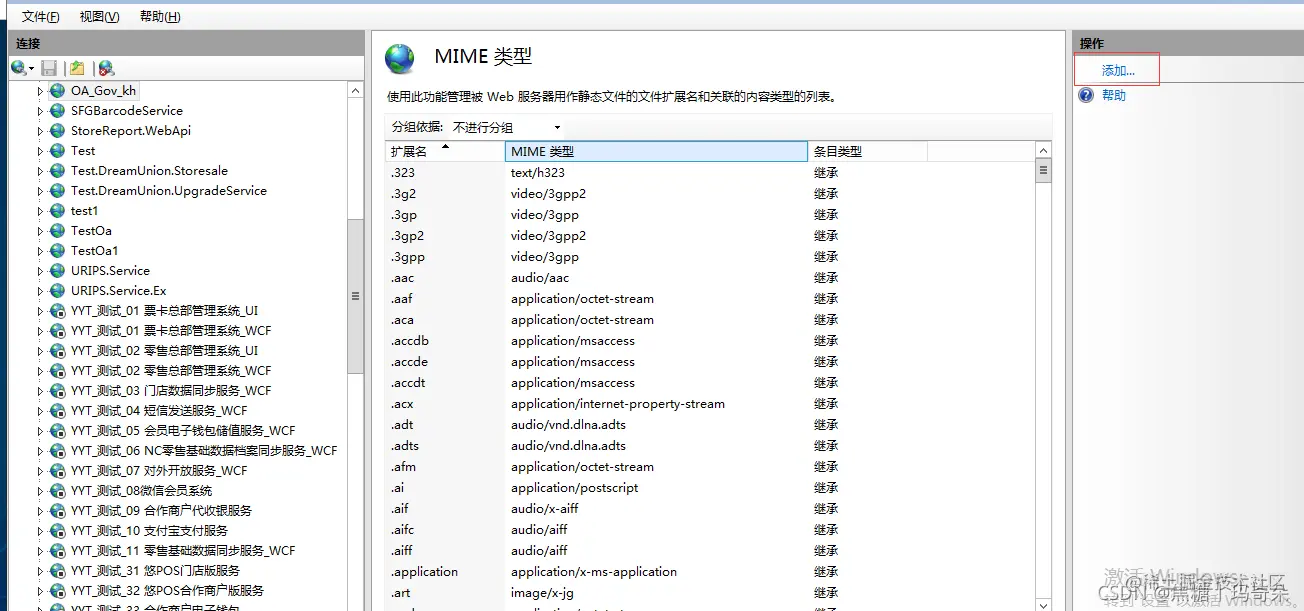The width and height of the screenshot is (1304, 611).
Task: Click the site icon of YYT_测试_04 短信发送服务_WCF
Action: coord(57,410)
